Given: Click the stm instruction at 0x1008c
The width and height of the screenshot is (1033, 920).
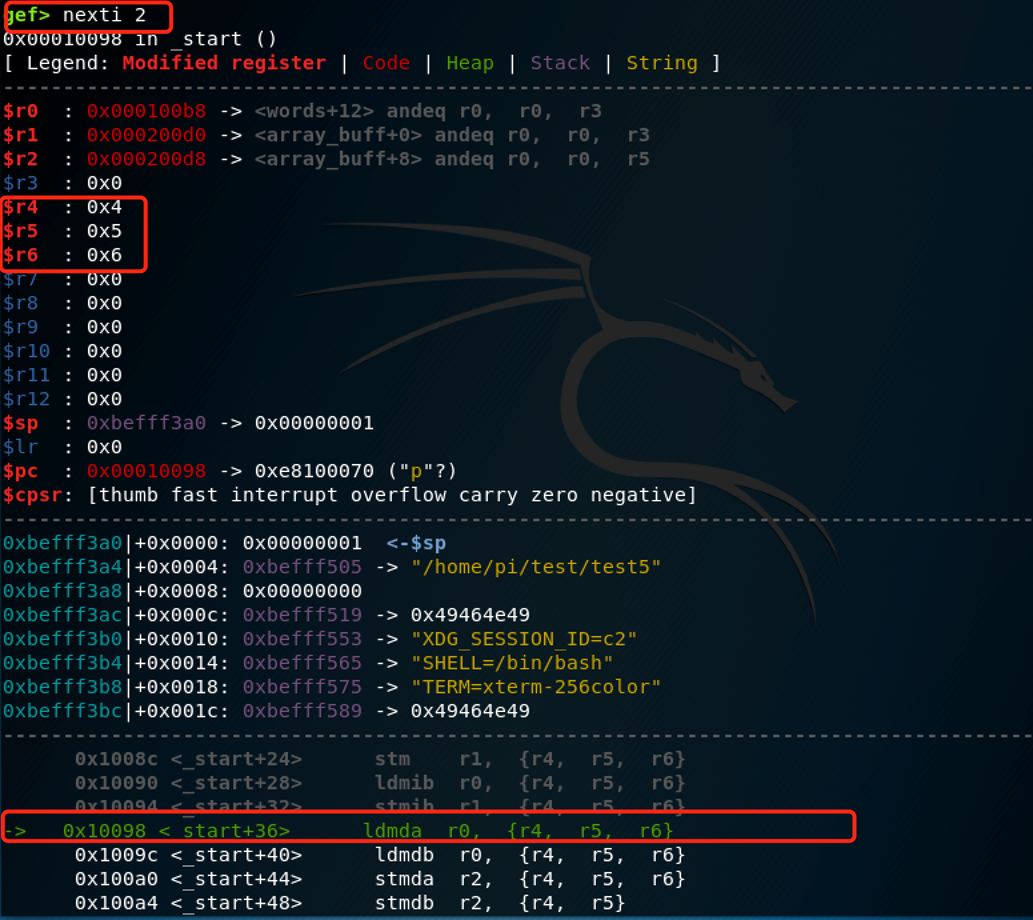Looking at the screenshot, I should (x=380, y=759).
